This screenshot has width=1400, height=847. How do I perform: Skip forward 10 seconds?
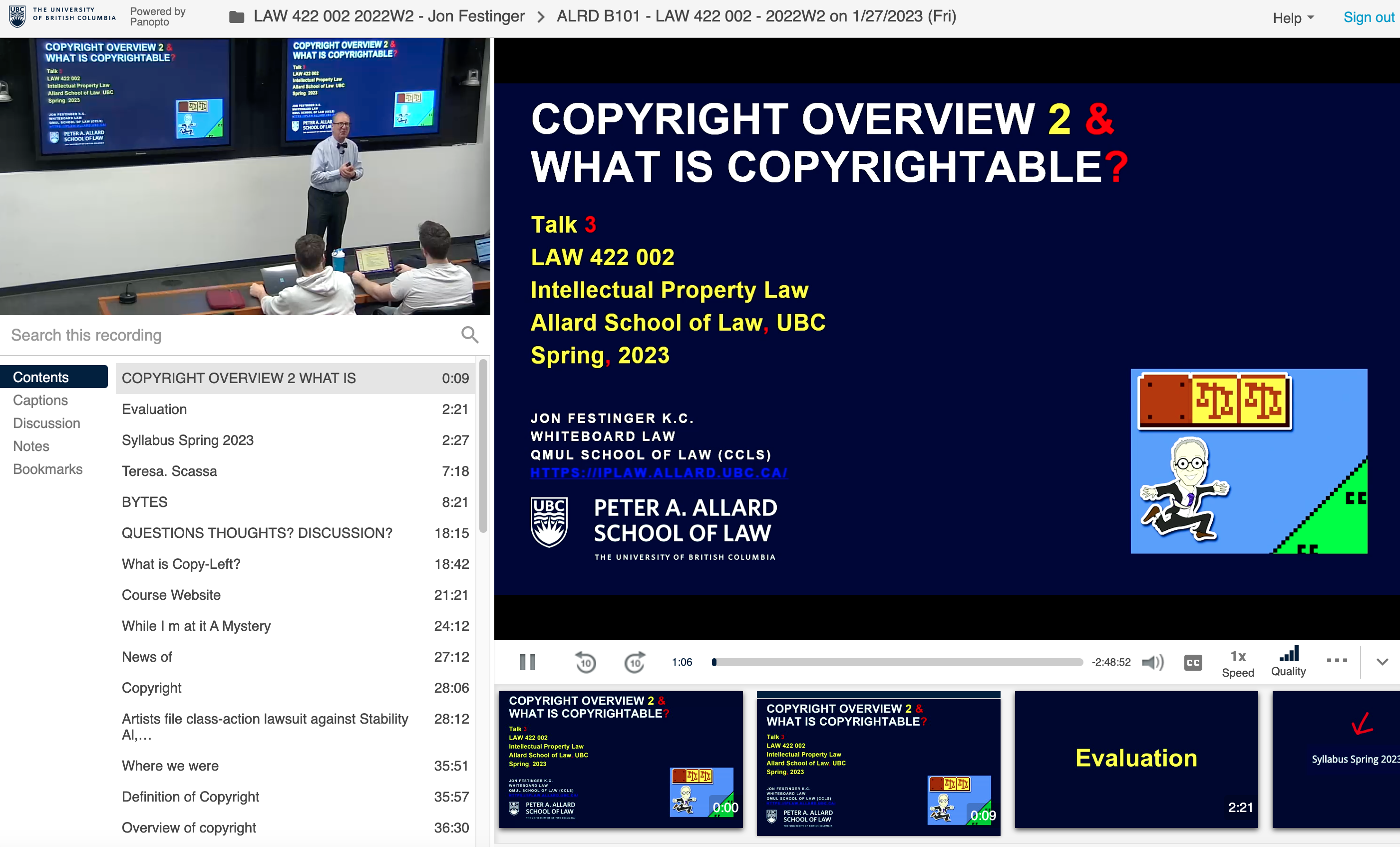pyautogui.click(x=635, y=662)
